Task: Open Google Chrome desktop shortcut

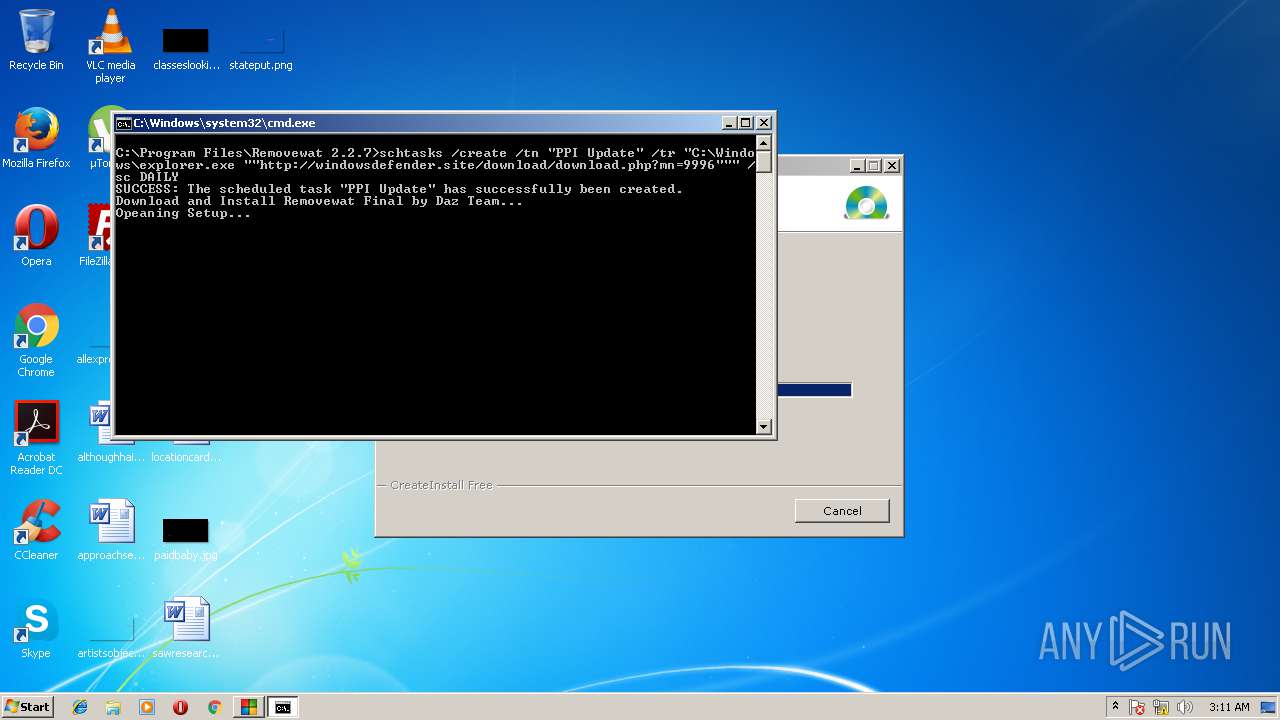Action: click(36, 340)
